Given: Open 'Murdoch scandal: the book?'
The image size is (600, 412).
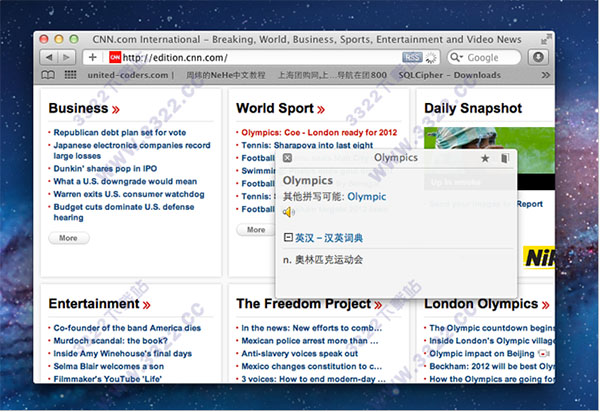Looking at the screenshot, I should coord(111,341).
